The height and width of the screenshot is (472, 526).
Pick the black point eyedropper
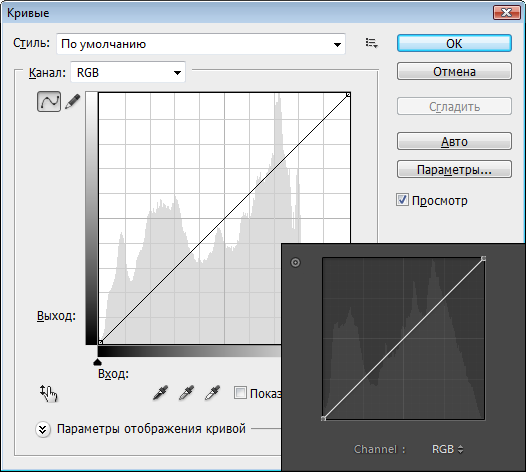pos(160,392)
